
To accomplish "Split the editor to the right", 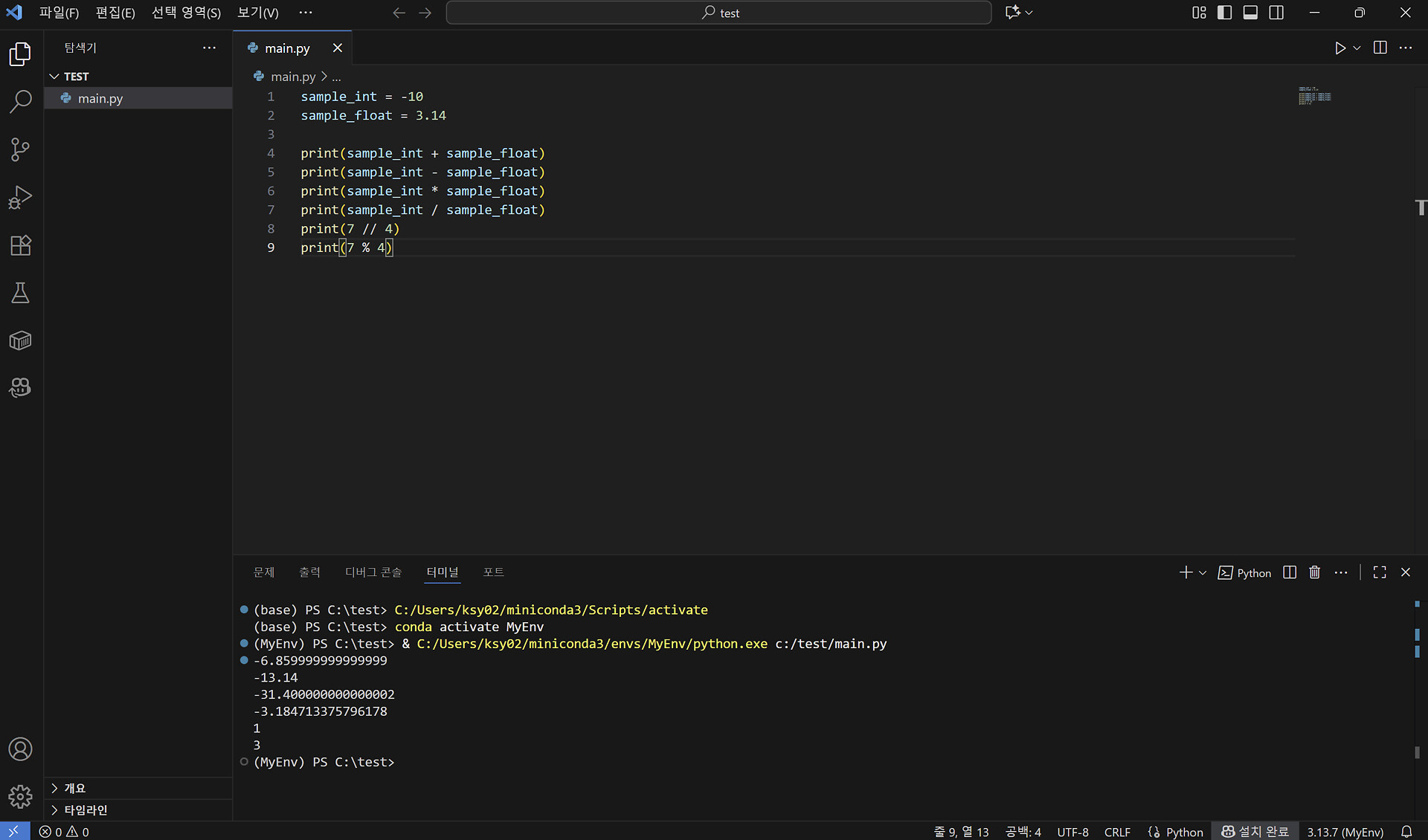I will click(x=1380, y=48).
